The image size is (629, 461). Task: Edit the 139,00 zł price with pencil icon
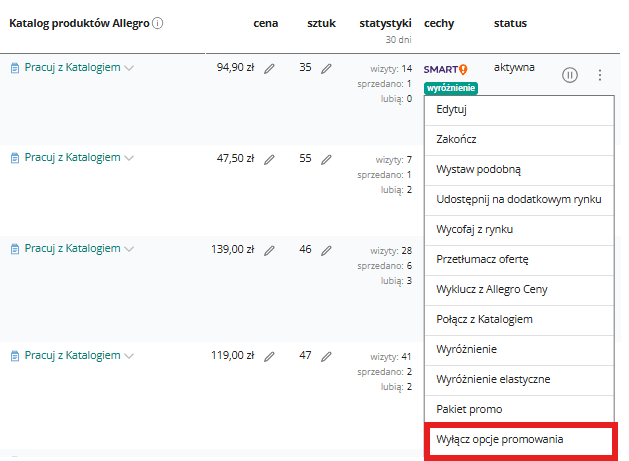pyautogui.click(x=269, y=251)
